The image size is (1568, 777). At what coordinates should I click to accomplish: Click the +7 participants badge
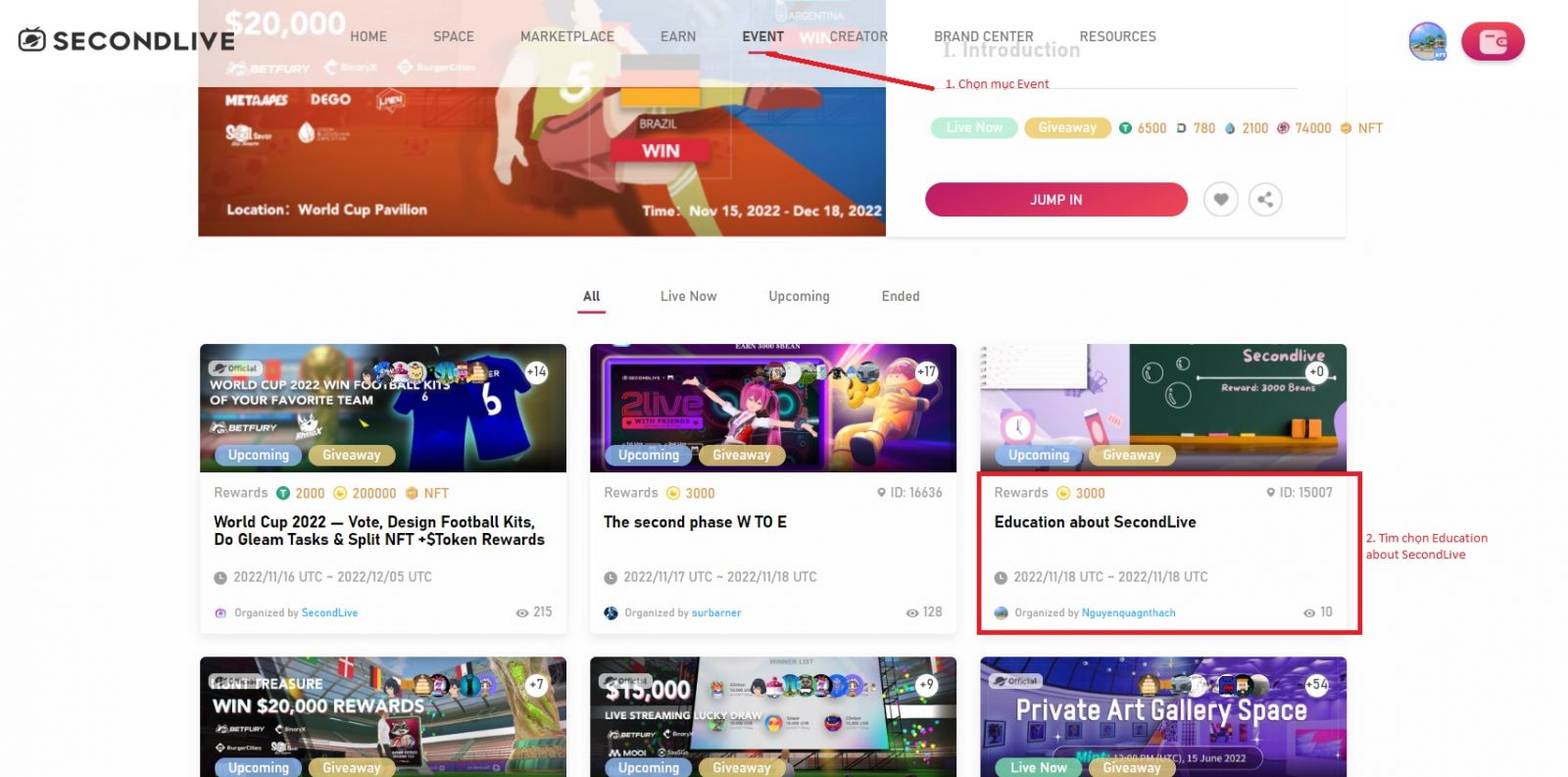click(x=536, y=685)
